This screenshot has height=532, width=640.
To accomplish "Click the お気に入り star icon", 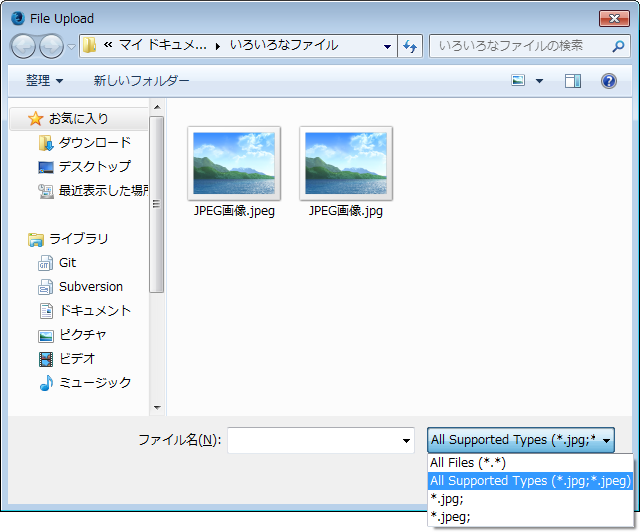I will point(36,119).
